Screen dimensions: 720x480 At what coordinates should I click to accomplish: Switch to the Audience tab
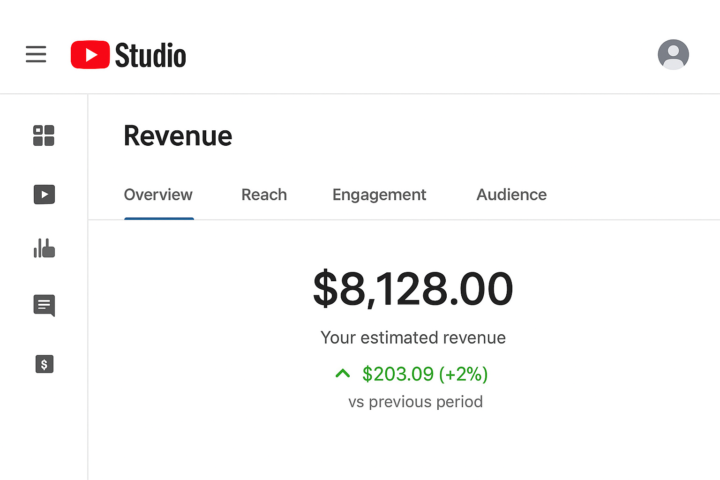point(511,195)
